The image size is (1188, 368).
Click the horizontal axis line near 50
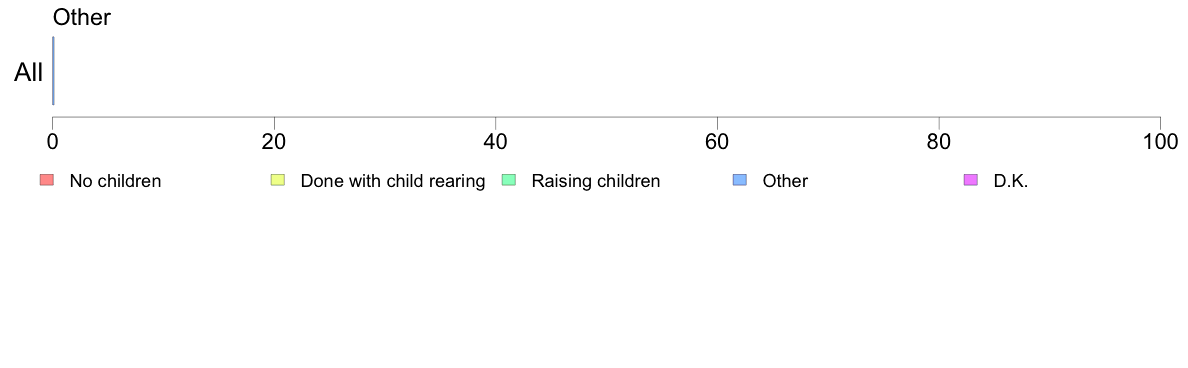[606, 117]
